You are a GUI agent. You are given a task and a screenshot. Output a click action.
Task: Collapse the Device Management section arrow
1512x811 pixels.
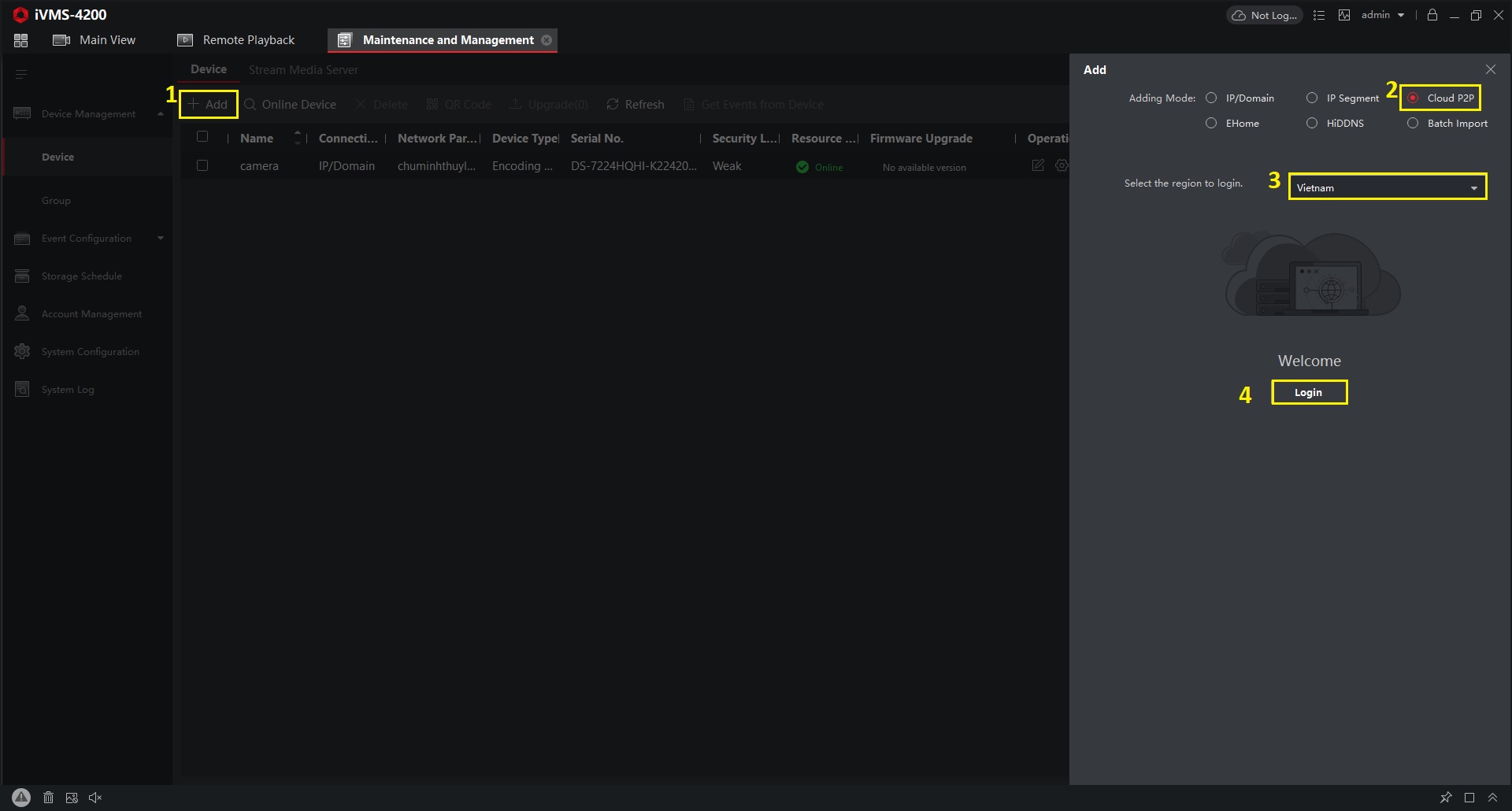161,113
